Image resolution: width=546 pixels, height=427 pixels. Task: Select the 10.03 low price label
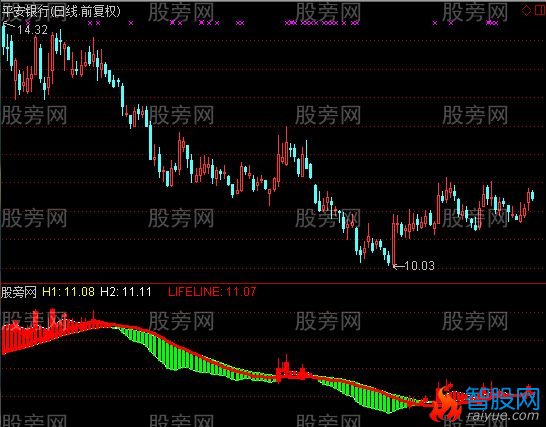pos(420,266)
